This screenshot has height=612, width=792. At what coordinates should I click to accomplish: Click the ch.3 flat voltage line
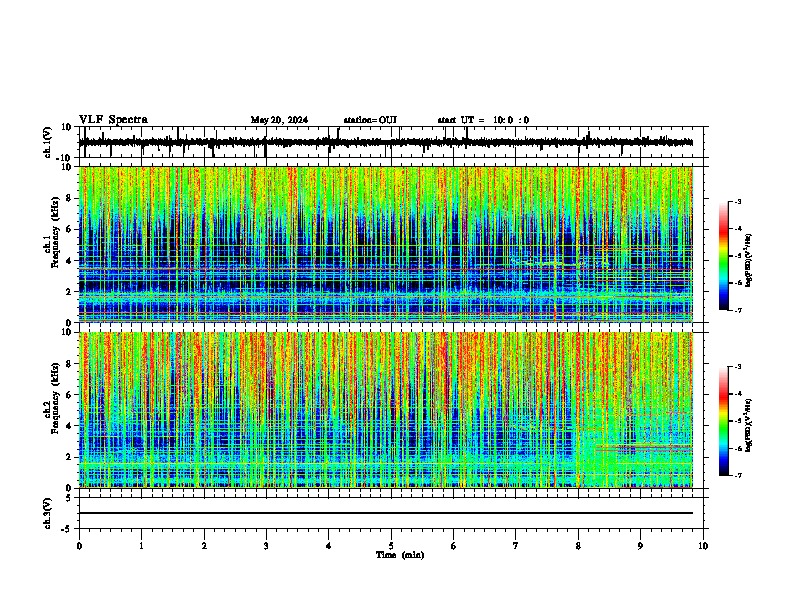pos(386,513)
